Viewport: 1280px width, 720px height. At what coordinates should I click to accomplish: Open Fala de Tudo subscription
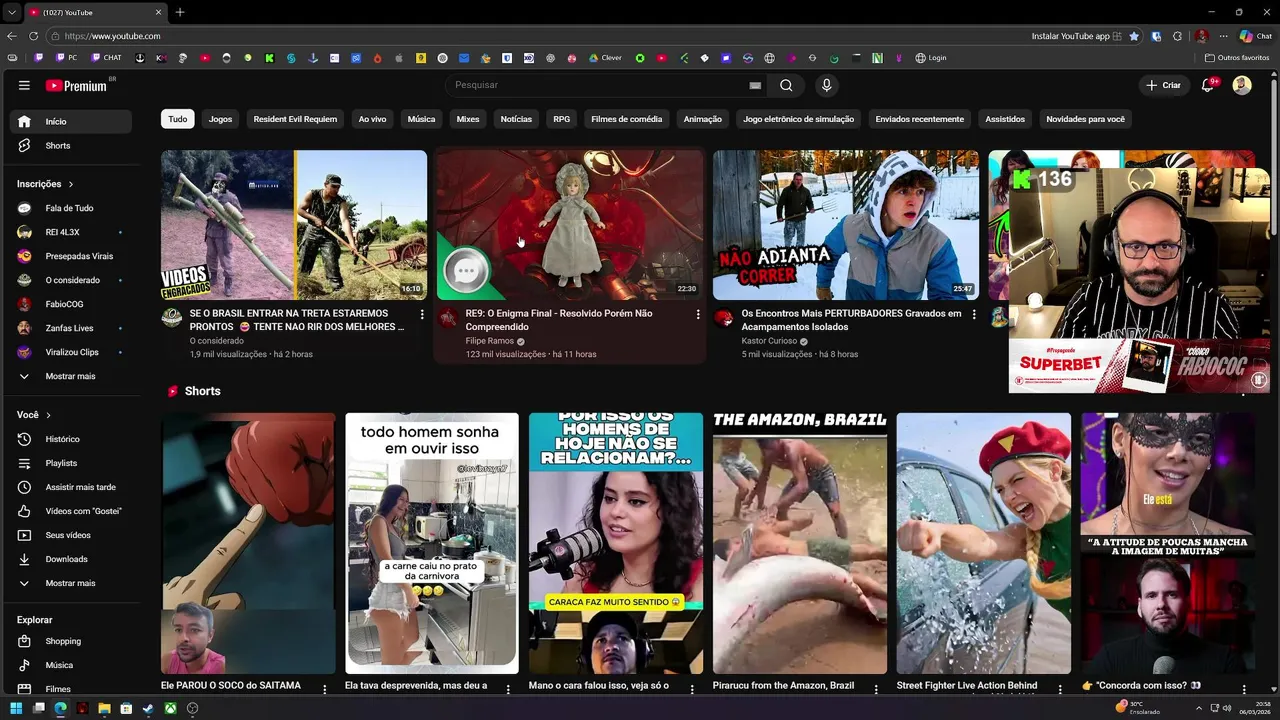click(x=71, y=208)
